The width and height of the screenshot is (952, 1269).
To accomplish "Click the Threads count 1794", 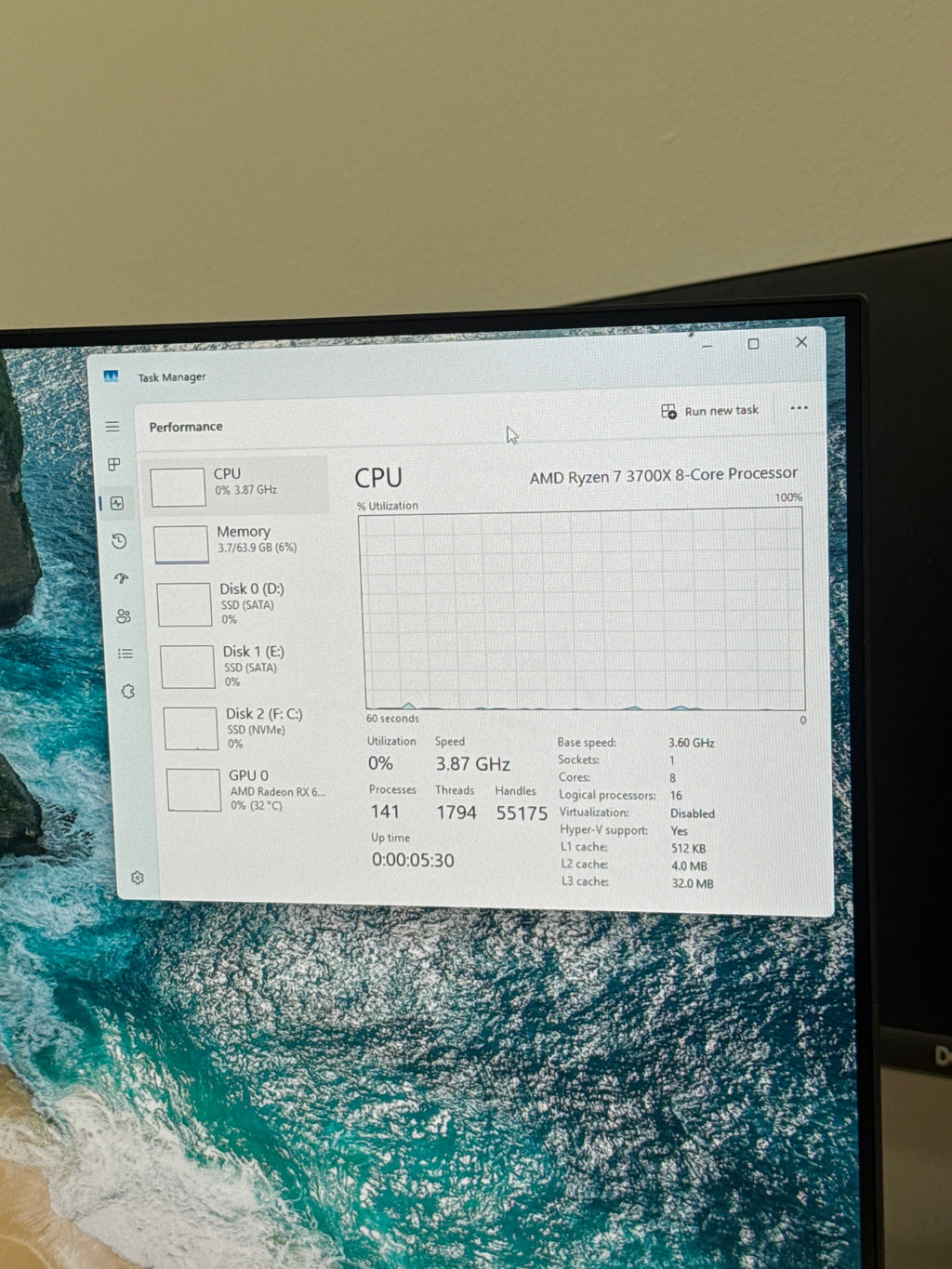I will (x=456, y=813).
